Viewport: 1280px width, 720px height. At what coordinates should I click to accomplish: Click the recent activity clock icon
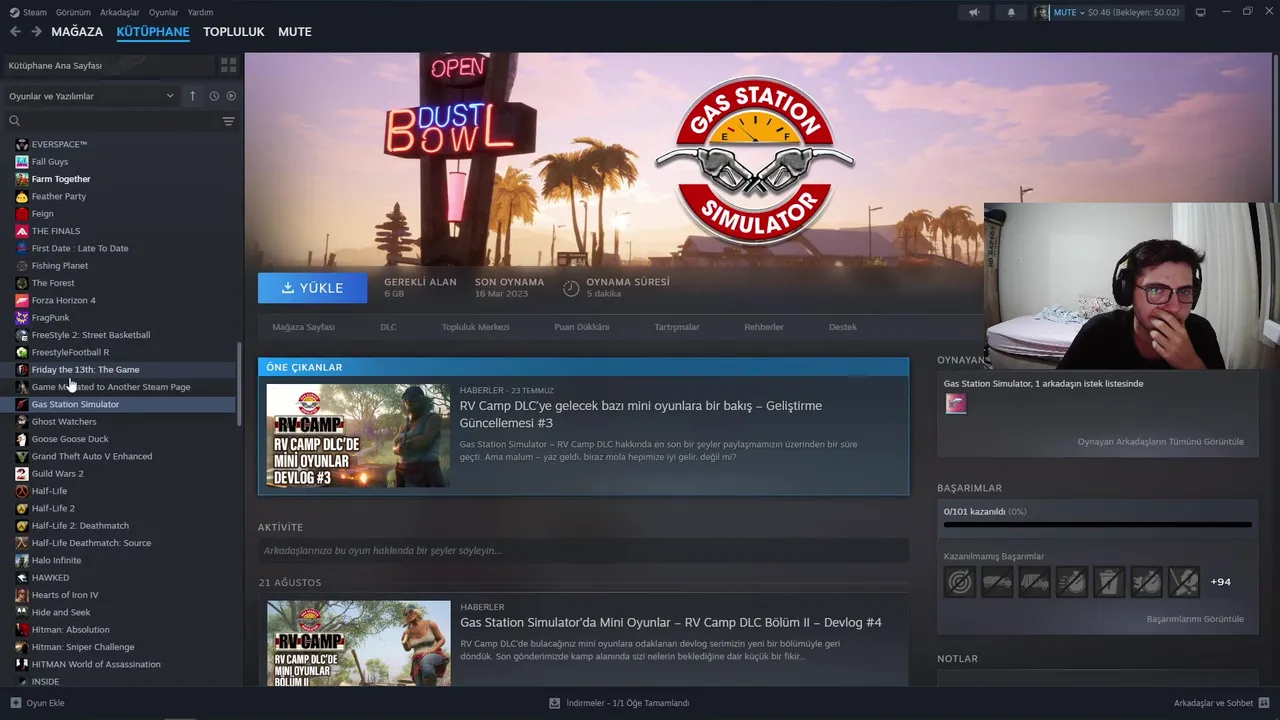(x=214, y=96)
